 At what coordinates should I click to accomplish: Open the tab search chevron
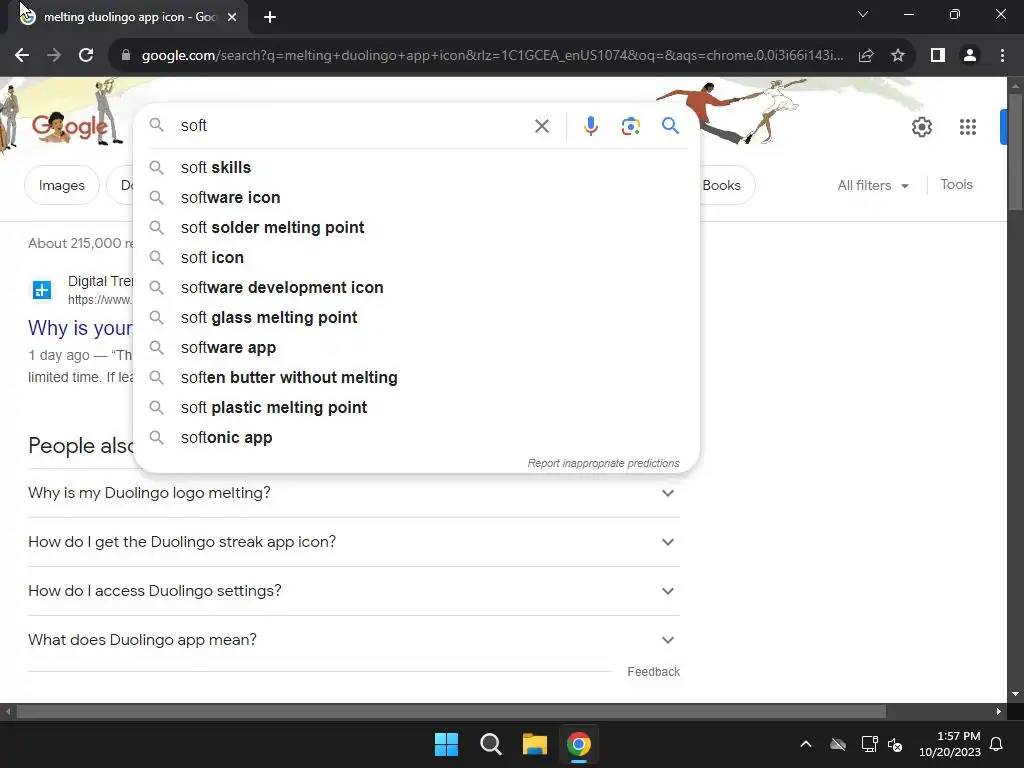863,14
